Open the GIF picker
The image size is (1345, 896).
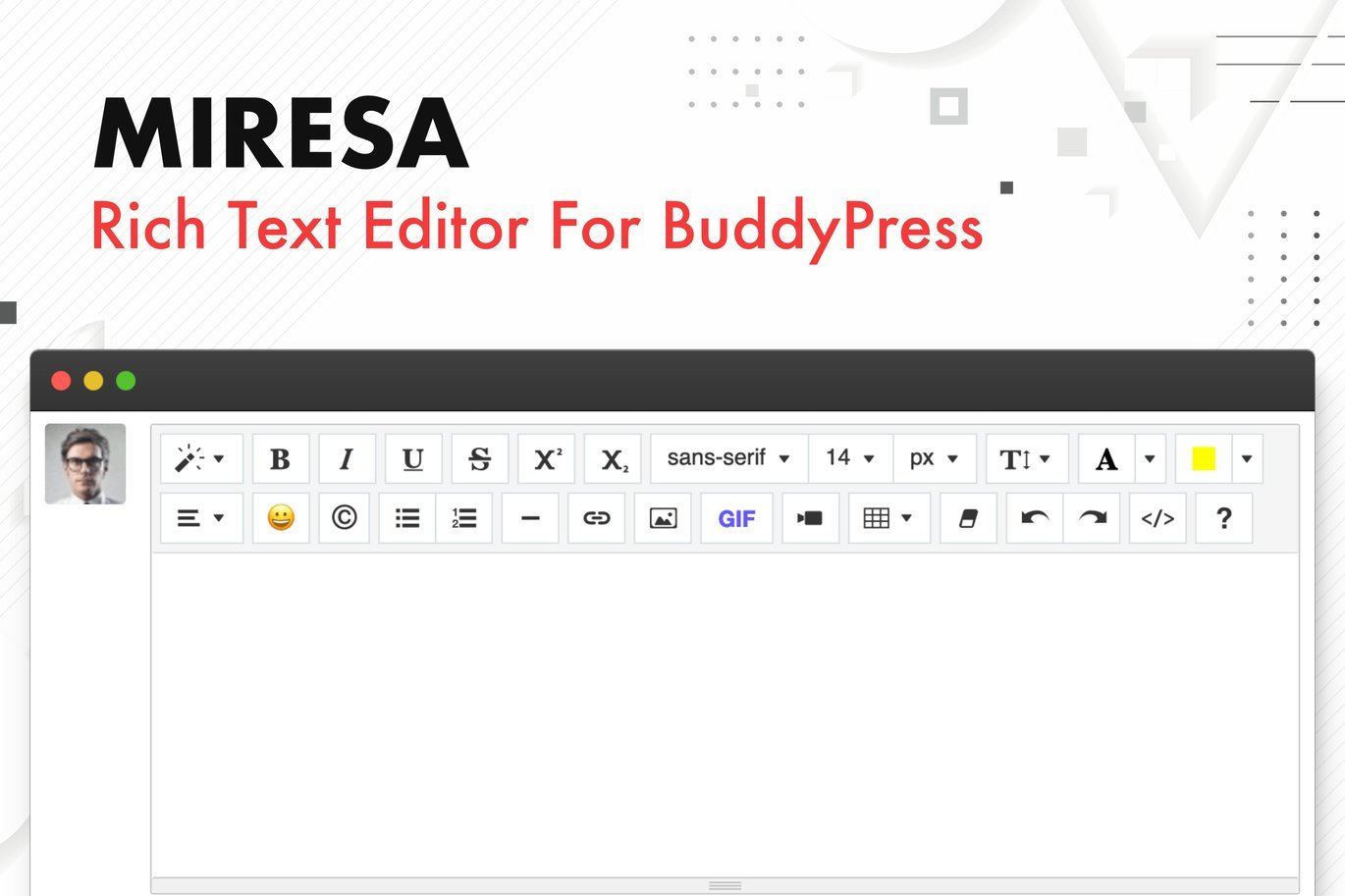point(736,518)
